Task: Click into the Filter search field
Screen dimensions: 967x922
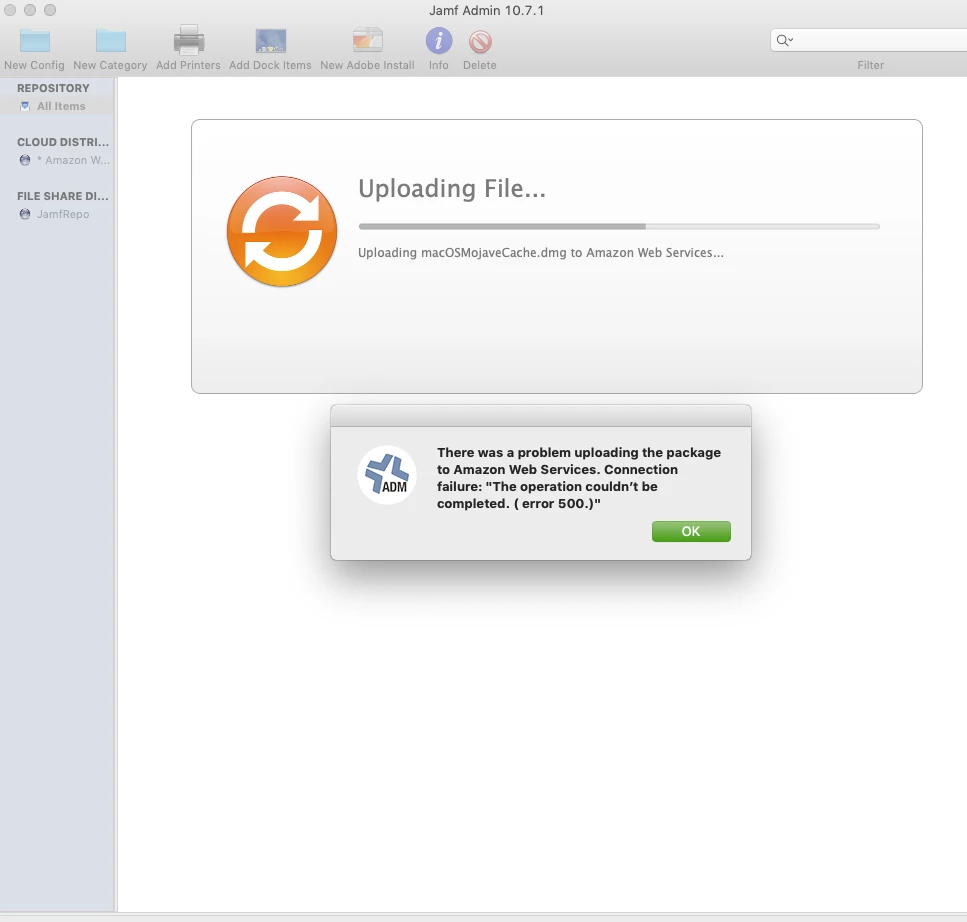Action: [x=868, y=41]
